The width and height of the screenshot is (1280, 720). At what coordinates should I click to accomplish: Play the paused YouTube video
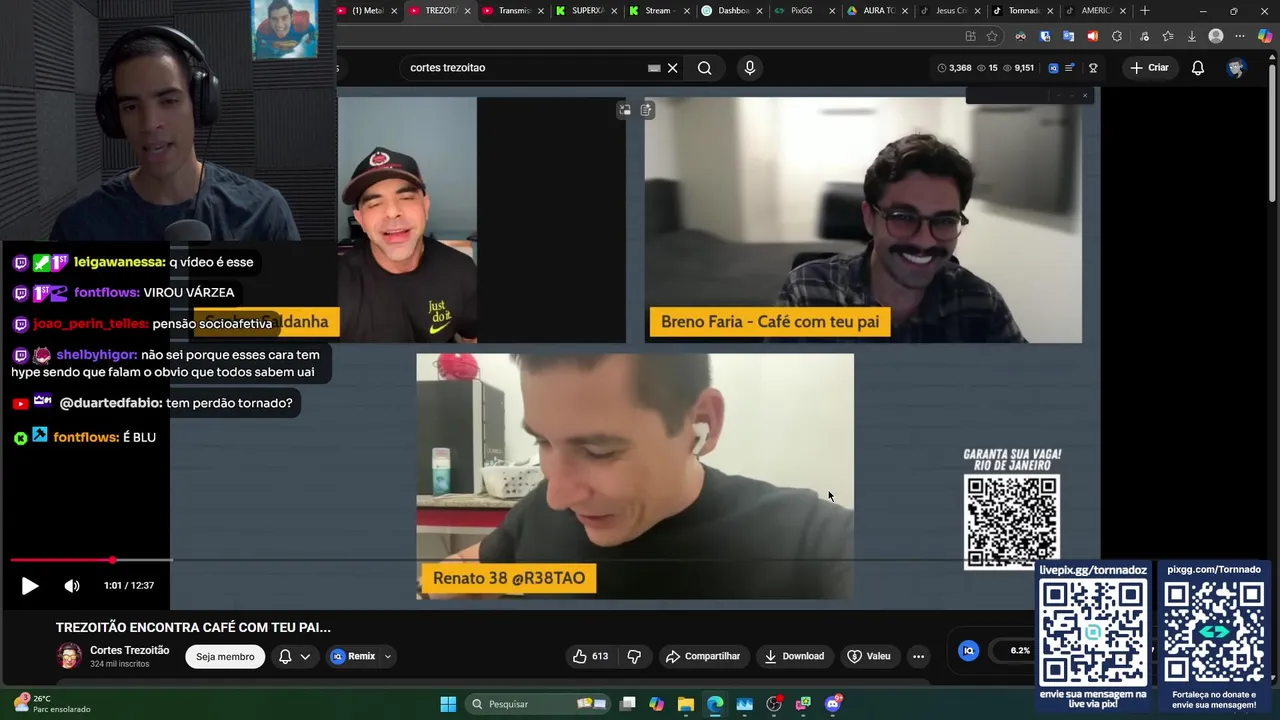click(30, 586)
